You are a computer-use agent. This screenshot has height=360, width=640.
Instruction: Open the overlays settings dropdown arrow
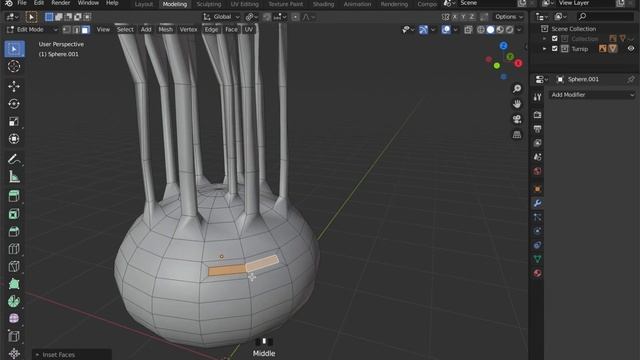point(456,29)
